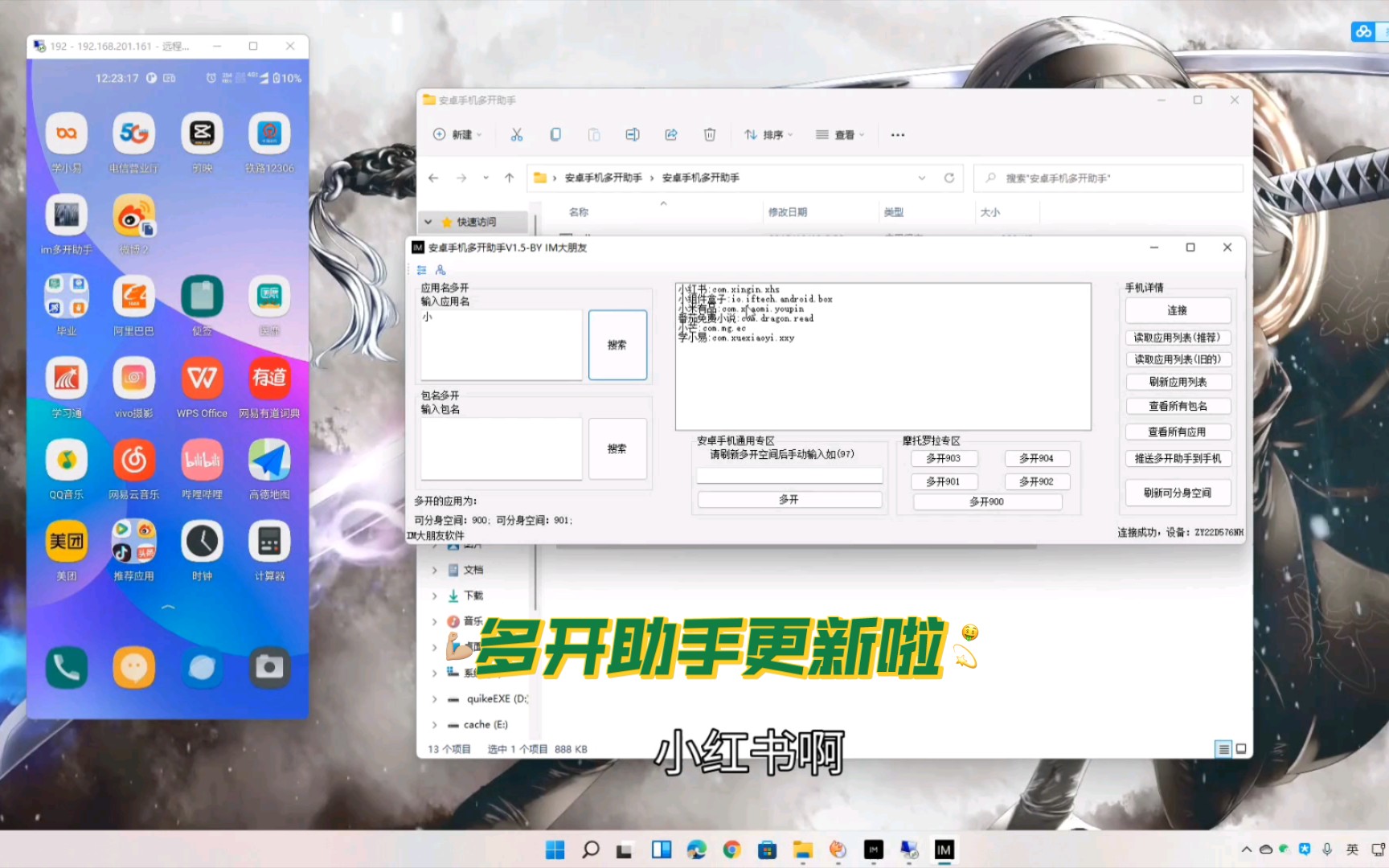The width and height of the screenshot is (1389, 868).
Task: Open the vivo摄影 app icon
Action: click(134, 378)
